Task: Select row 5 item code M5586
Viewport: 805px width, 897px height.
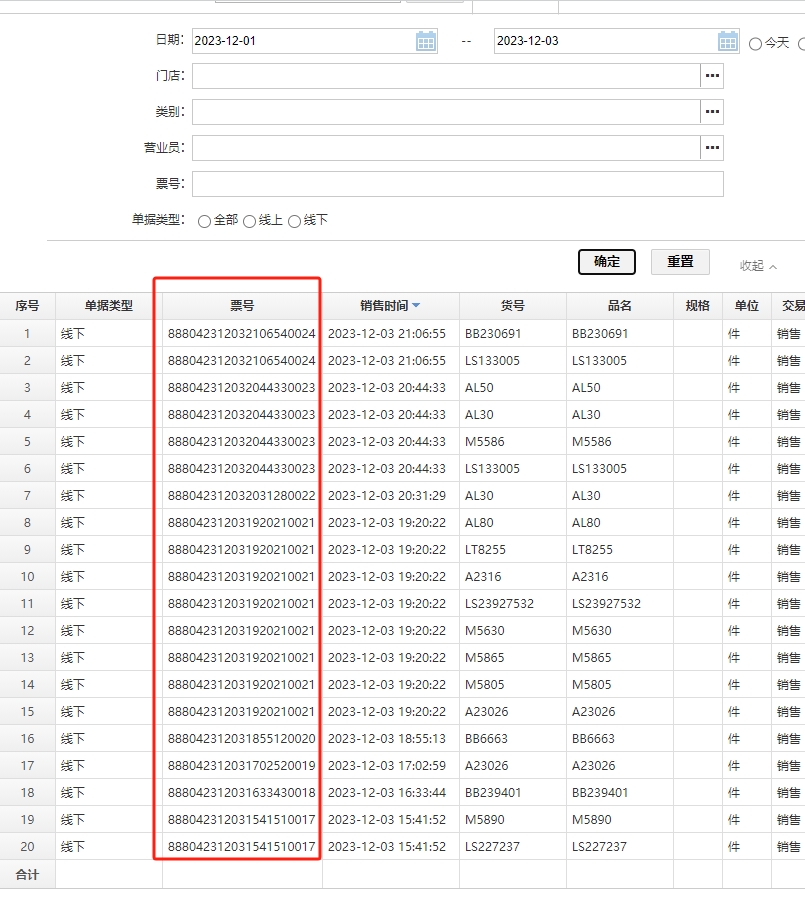Action: point(485,442)
